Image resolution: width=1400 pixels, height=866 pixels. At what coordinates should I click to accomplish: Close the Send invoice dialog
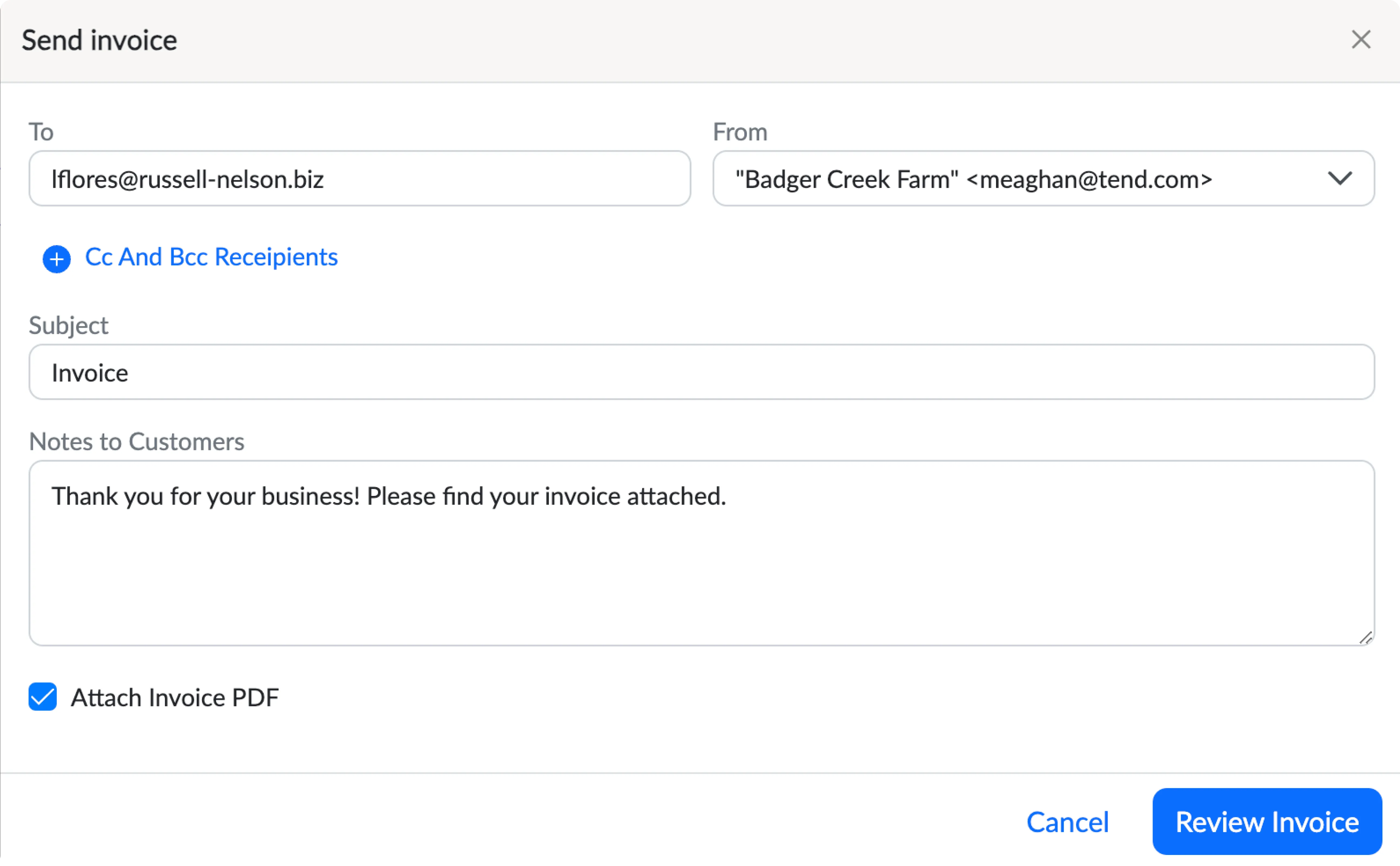tap(1361, 39)
